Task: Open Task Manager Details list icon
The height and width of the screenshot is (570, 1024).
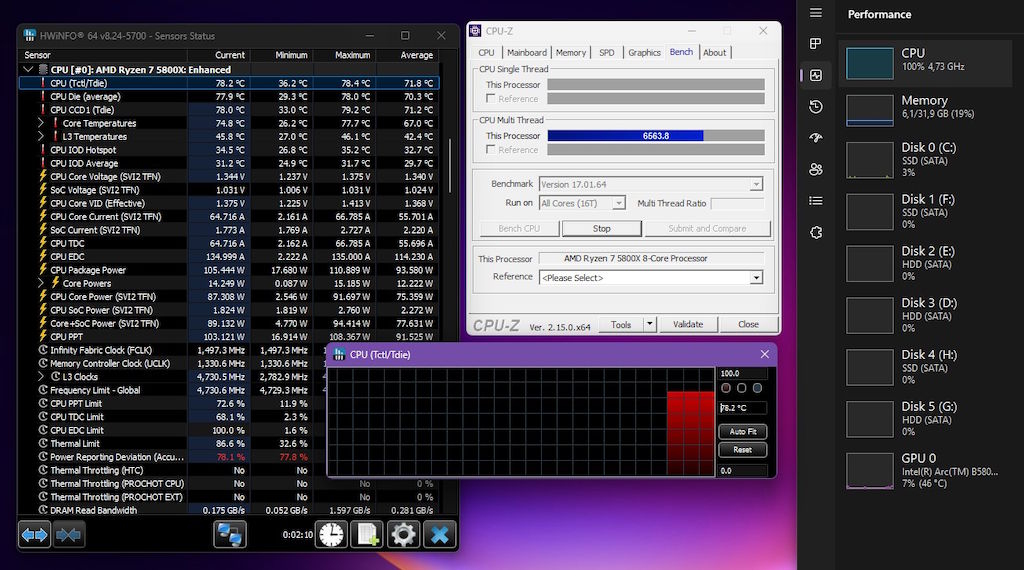Action: click(x=816, y=200)
